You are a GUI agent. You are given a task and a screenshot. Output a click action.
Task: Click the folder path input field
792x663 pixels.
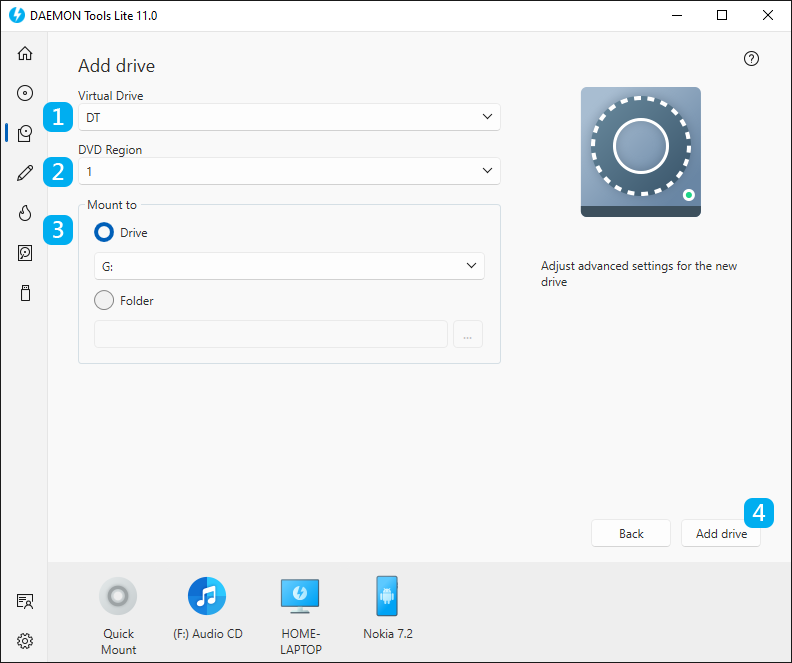tap(271, 334)
